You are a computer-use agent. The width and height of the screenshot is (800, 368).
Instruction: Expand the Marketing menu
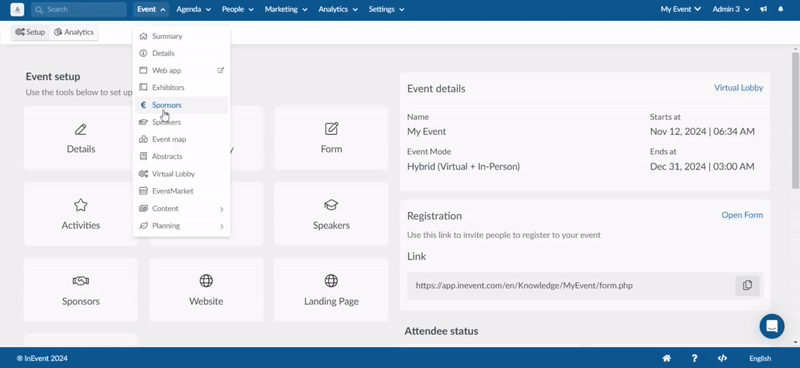coord(286,9)
